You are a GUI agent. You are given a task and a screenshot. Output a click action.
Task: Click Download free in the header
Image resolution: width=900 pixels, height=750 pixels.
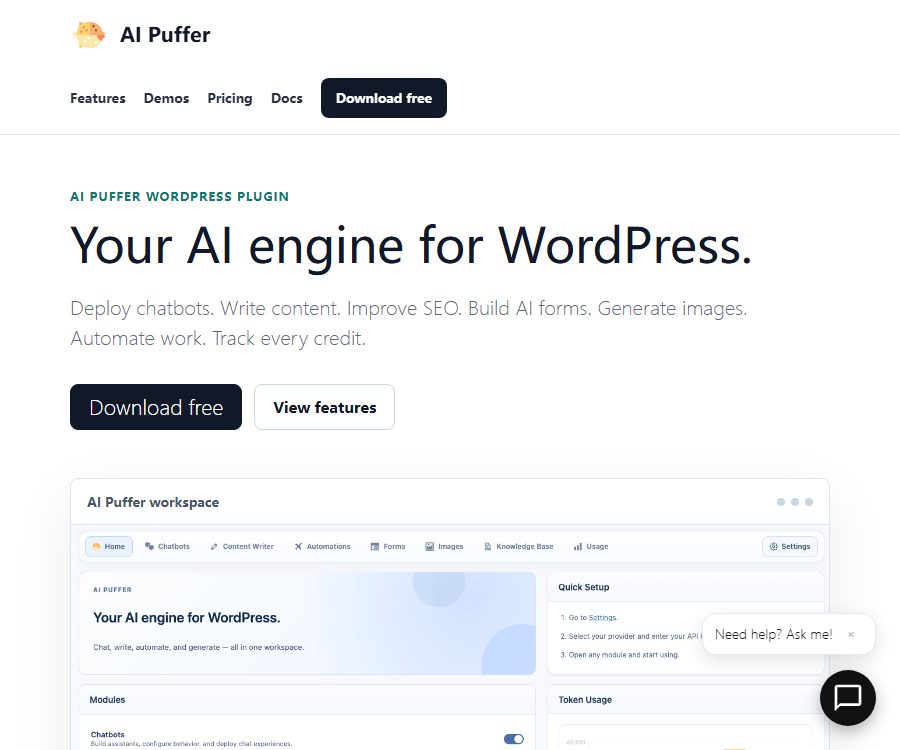point(384,98)
